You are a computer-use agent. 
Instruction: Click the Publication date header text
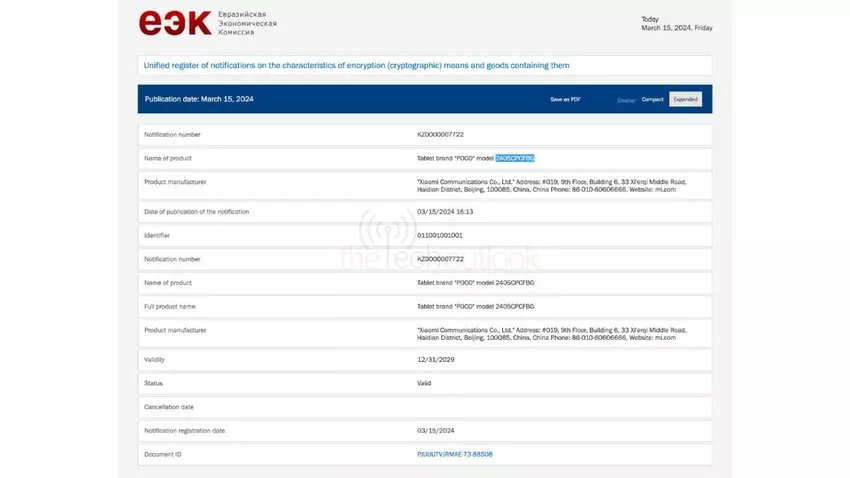[x=199, y=99]
